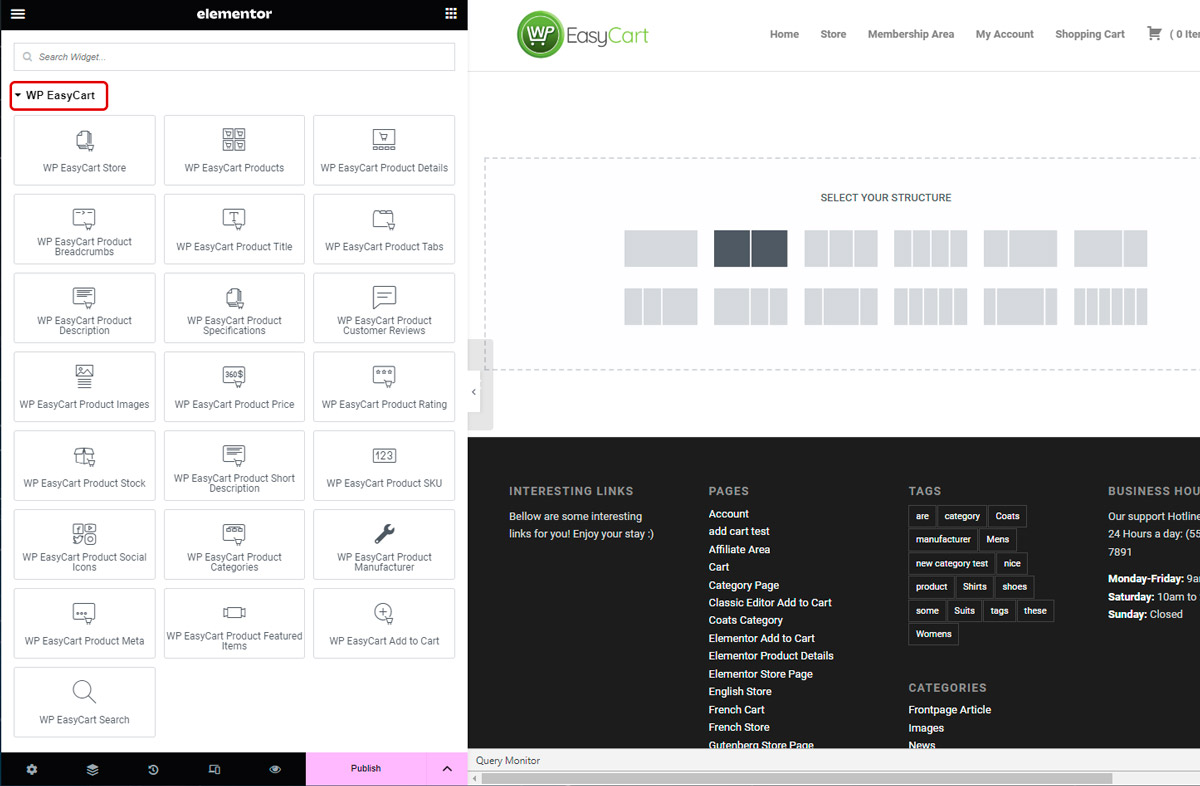This screenshot has height=786, width=1200.
Task: Open the Affiliate Area footer link
Action: [x=739, y=549]
